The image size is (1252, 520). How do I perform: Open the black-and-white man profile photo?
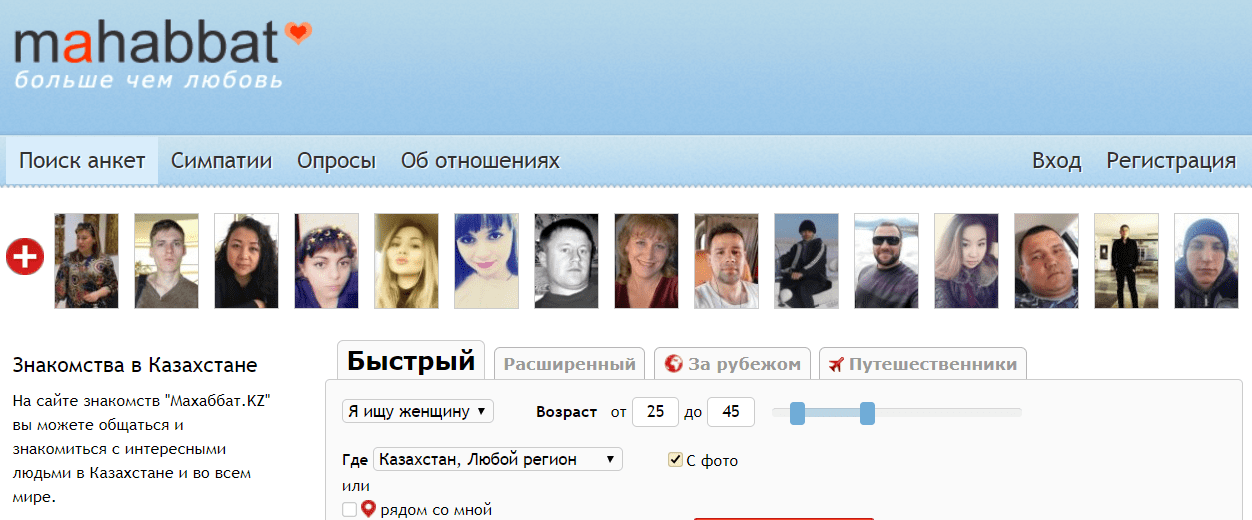[566, 260]
